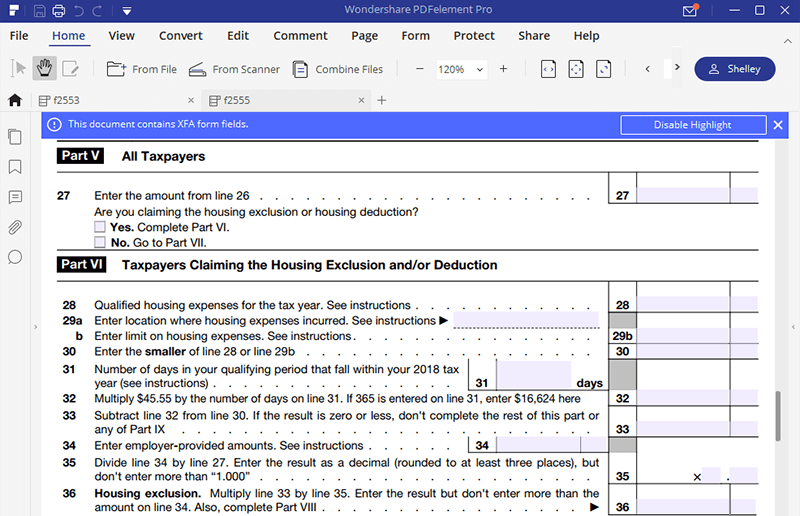Open the page thumbnails panel
800x516 pixels.
tap(15, 137)
